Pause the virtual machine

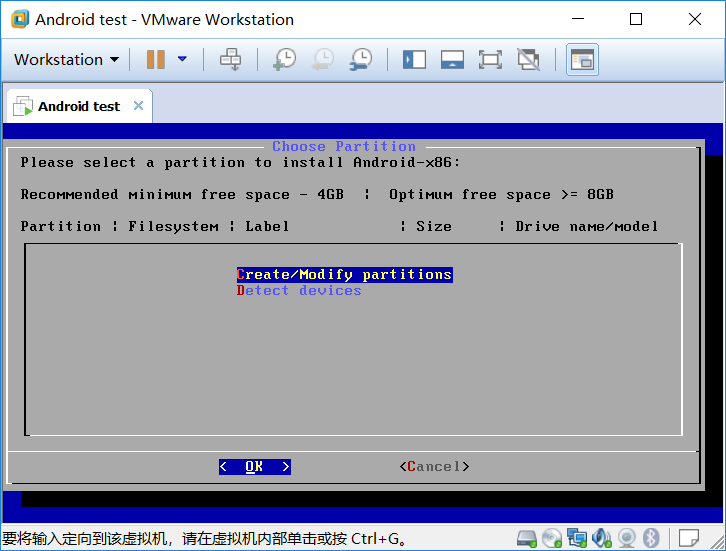(156, 59)
